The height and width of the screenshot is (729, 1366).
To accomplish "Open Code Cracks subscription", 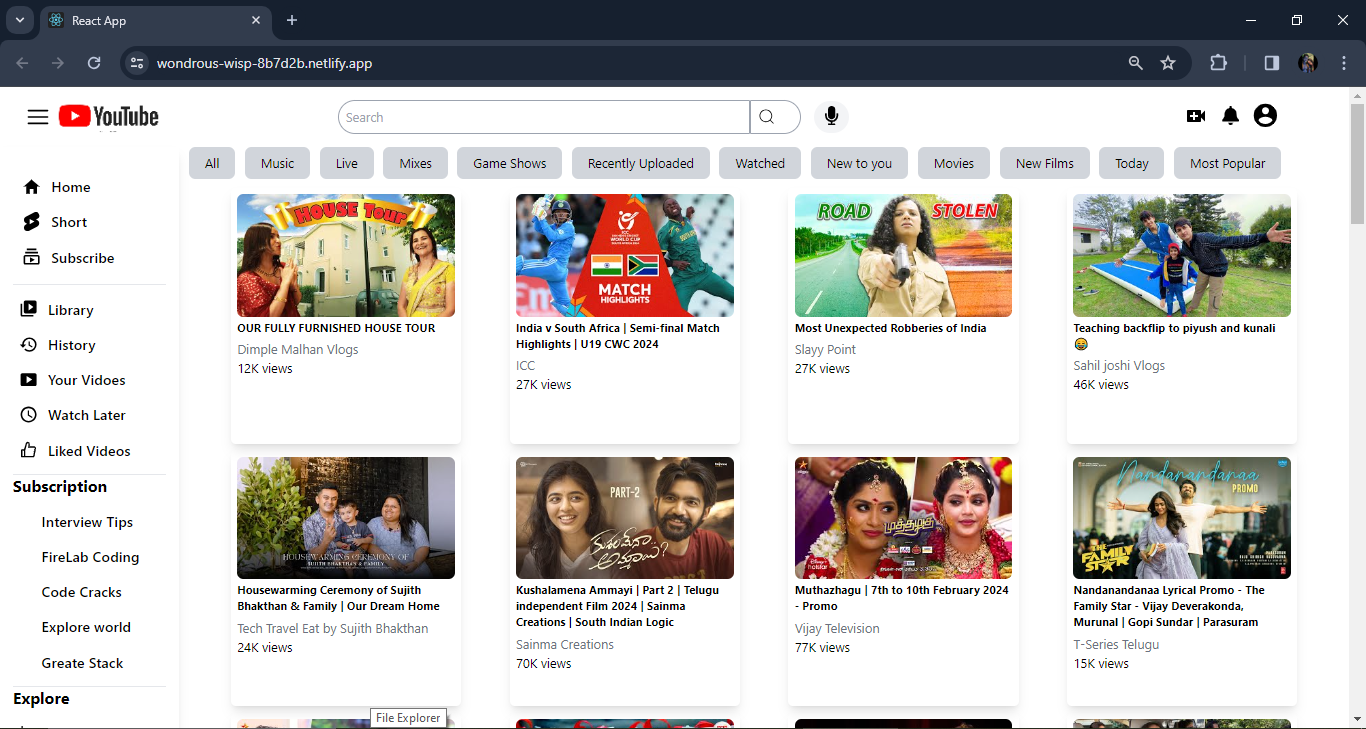I will pos(81,592).
